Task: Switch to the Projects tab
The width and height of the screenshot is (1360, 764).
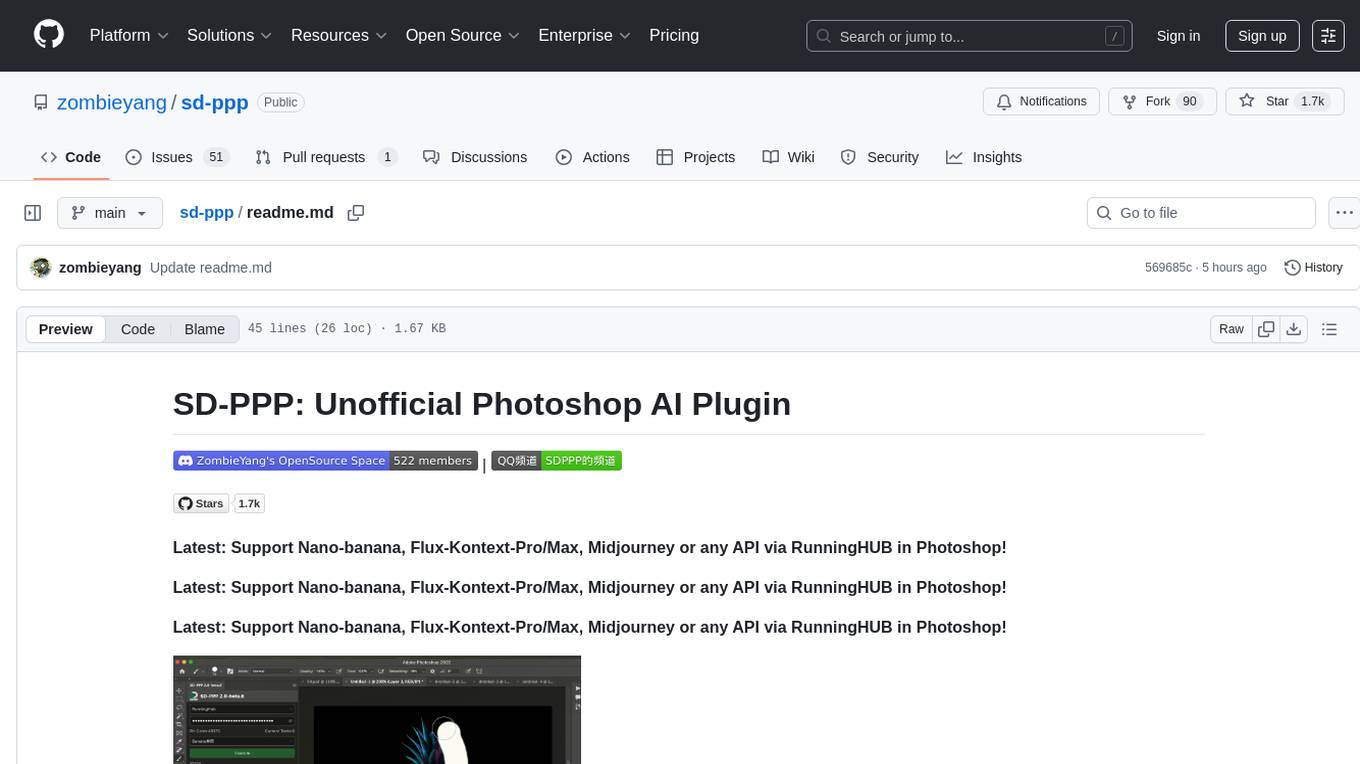Action: point(696,157)
